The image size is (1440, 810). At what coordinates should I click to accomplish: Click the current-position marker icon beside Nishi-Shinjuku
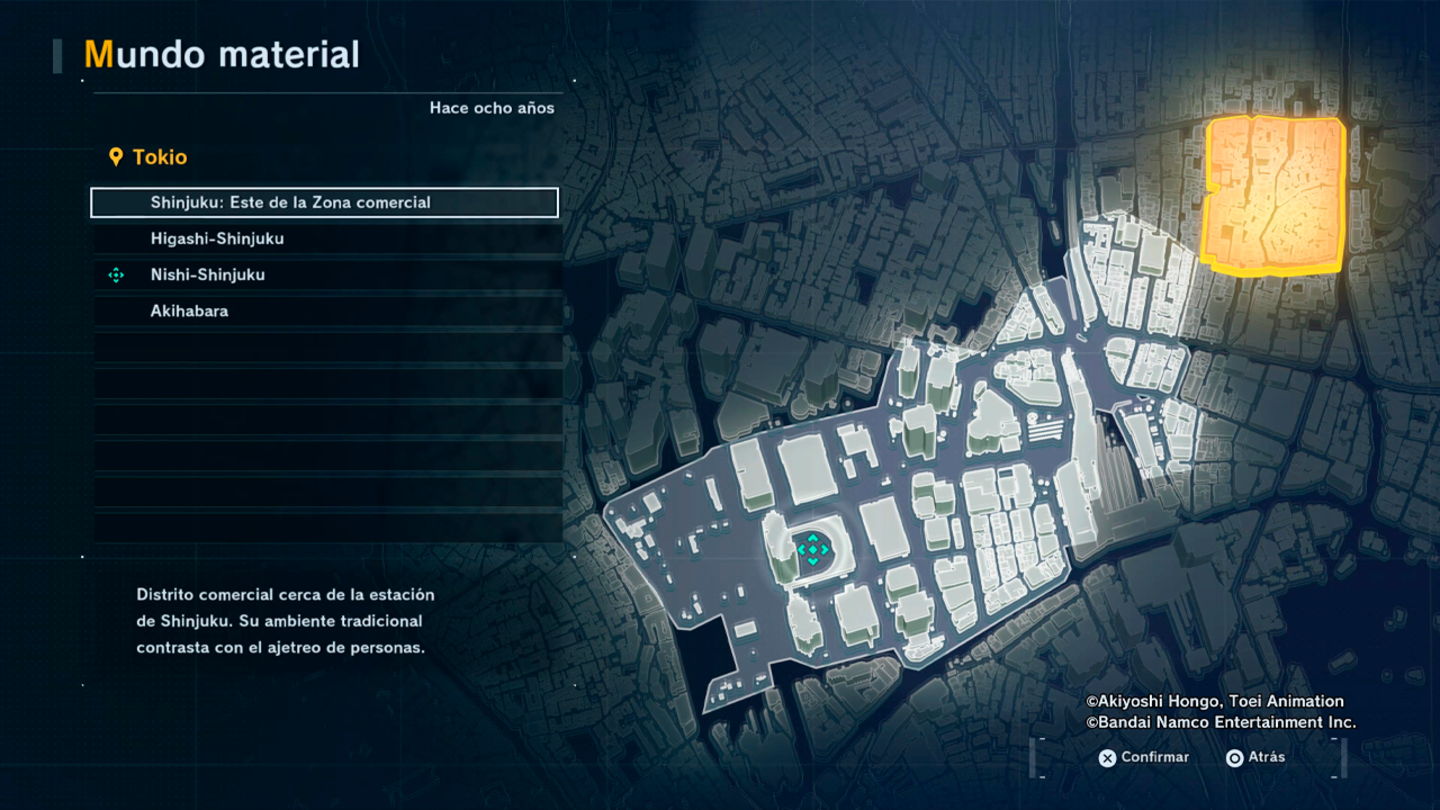point(116,275)
